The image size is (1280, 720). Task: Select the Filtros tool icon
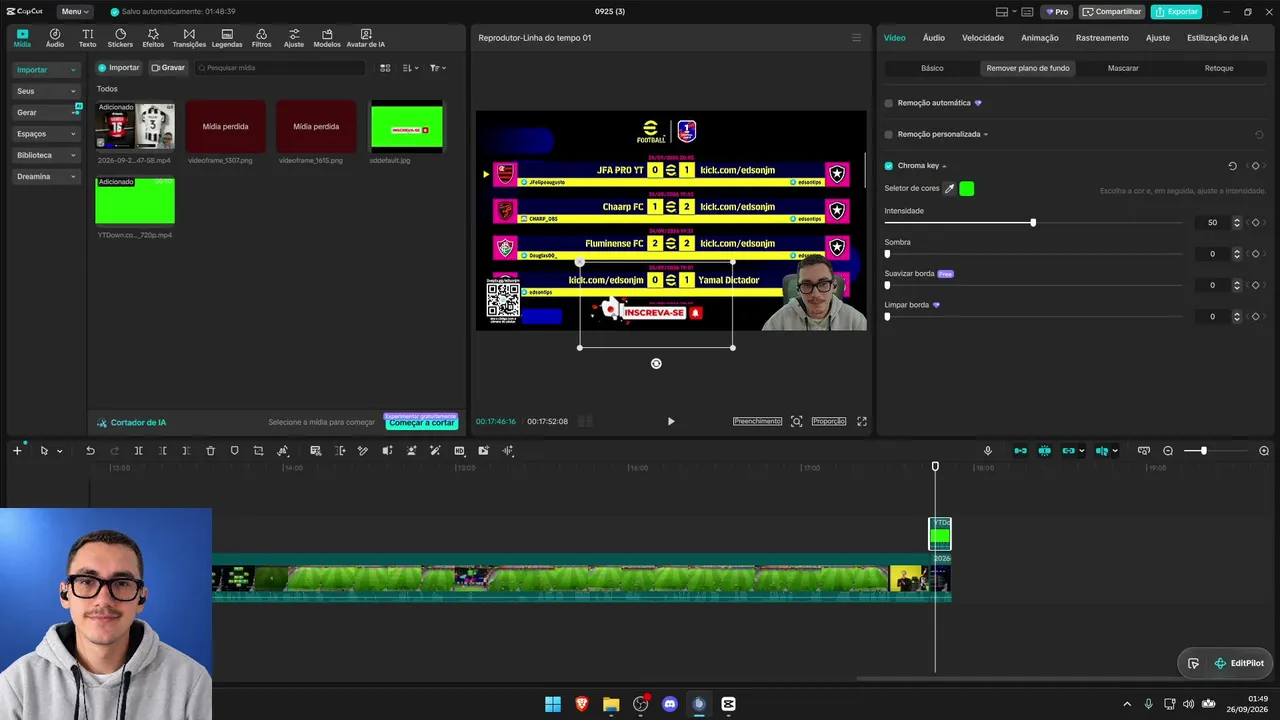(261, 38)
